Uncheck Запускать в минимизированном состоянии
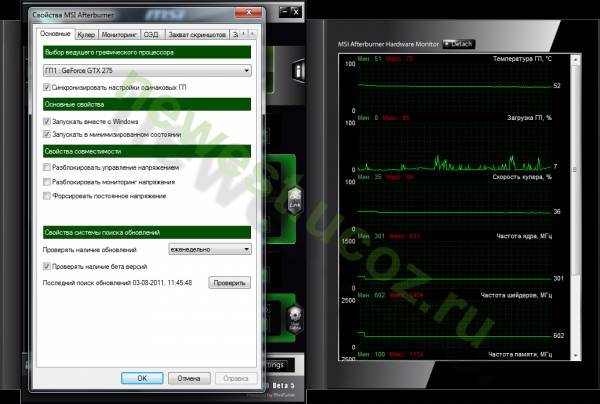 [x=47, y=134]
